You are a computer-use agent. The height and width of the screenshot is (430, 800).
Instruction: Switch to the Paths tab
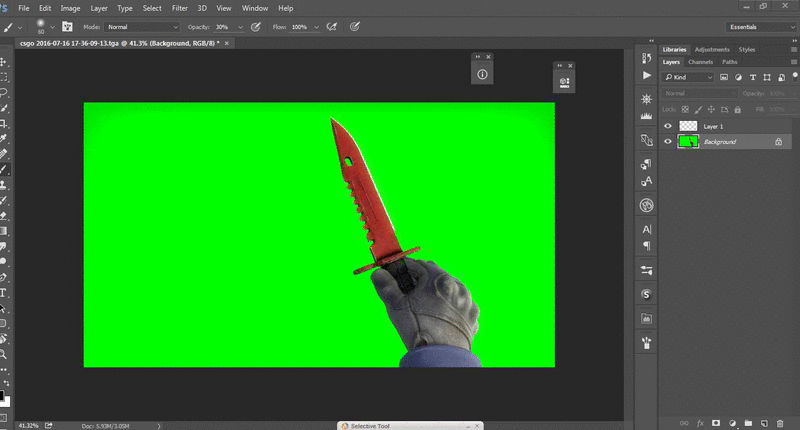[730, 62]
